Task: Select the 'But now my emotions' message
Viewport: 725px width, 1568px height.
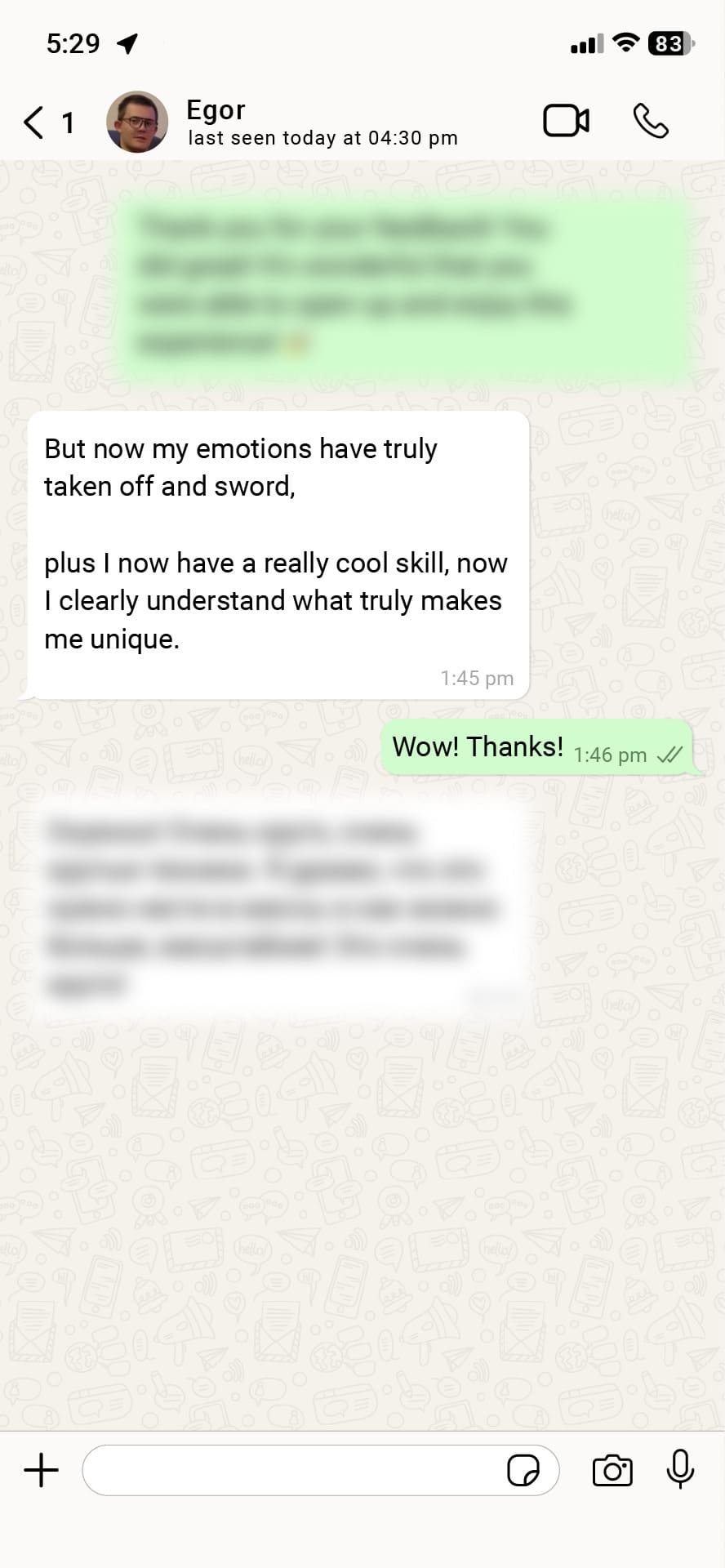Action: tap(278, 555)
